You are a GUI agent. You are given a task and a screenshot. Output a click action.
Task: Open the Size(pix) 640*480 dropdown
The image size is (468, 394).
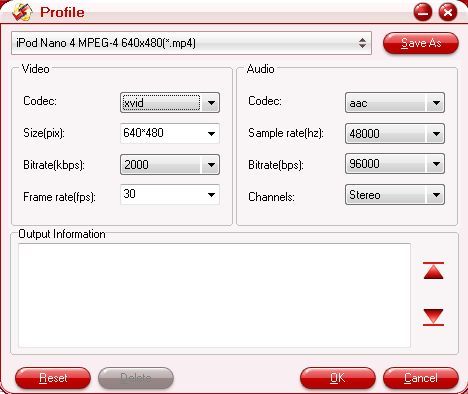(170, 133)
